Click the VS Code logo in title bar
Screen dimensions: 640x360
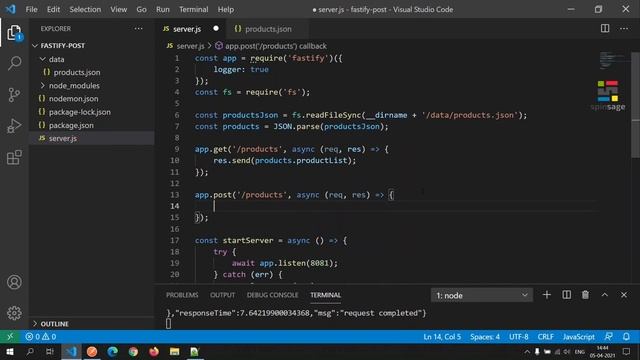(10, 9)
